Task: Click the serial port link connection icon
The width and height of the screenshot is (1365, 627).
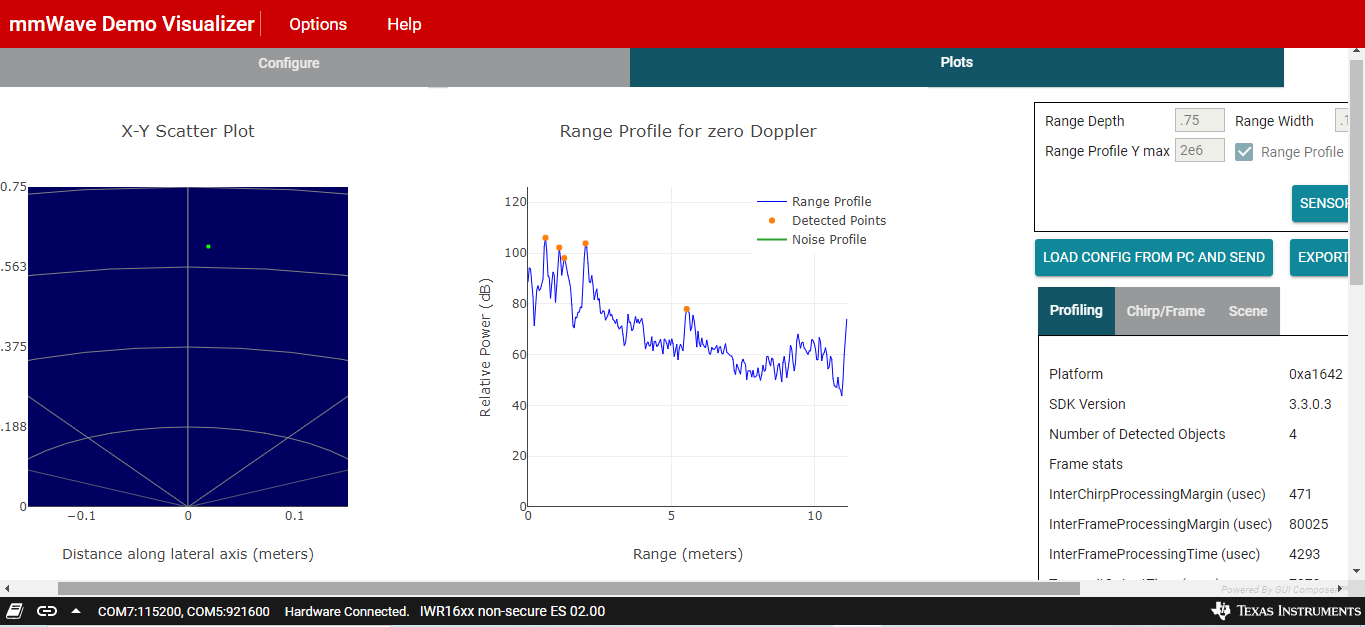Action: (x=47, y=611)
